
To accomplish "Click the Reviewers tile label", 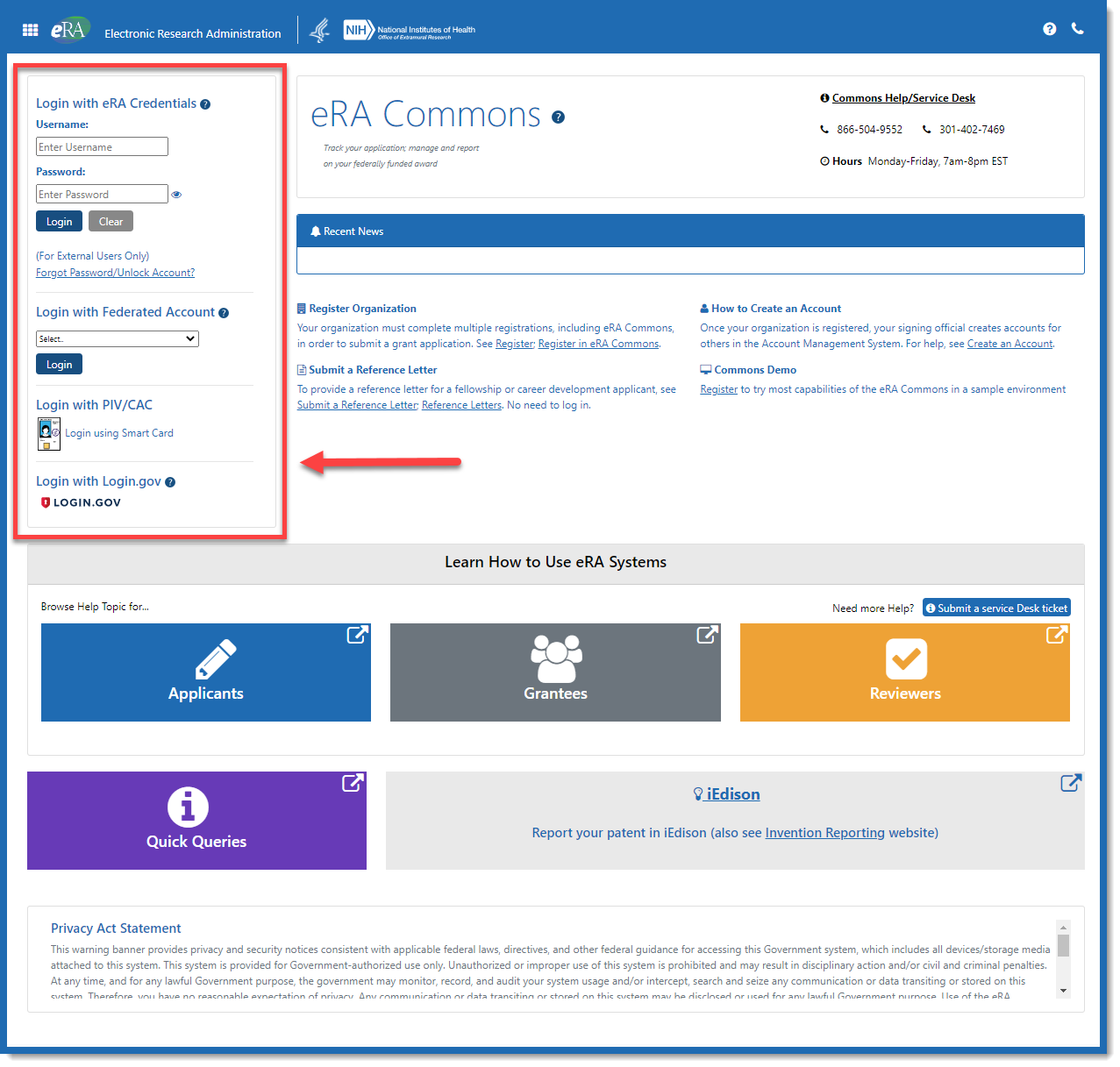I will [905, 694].
